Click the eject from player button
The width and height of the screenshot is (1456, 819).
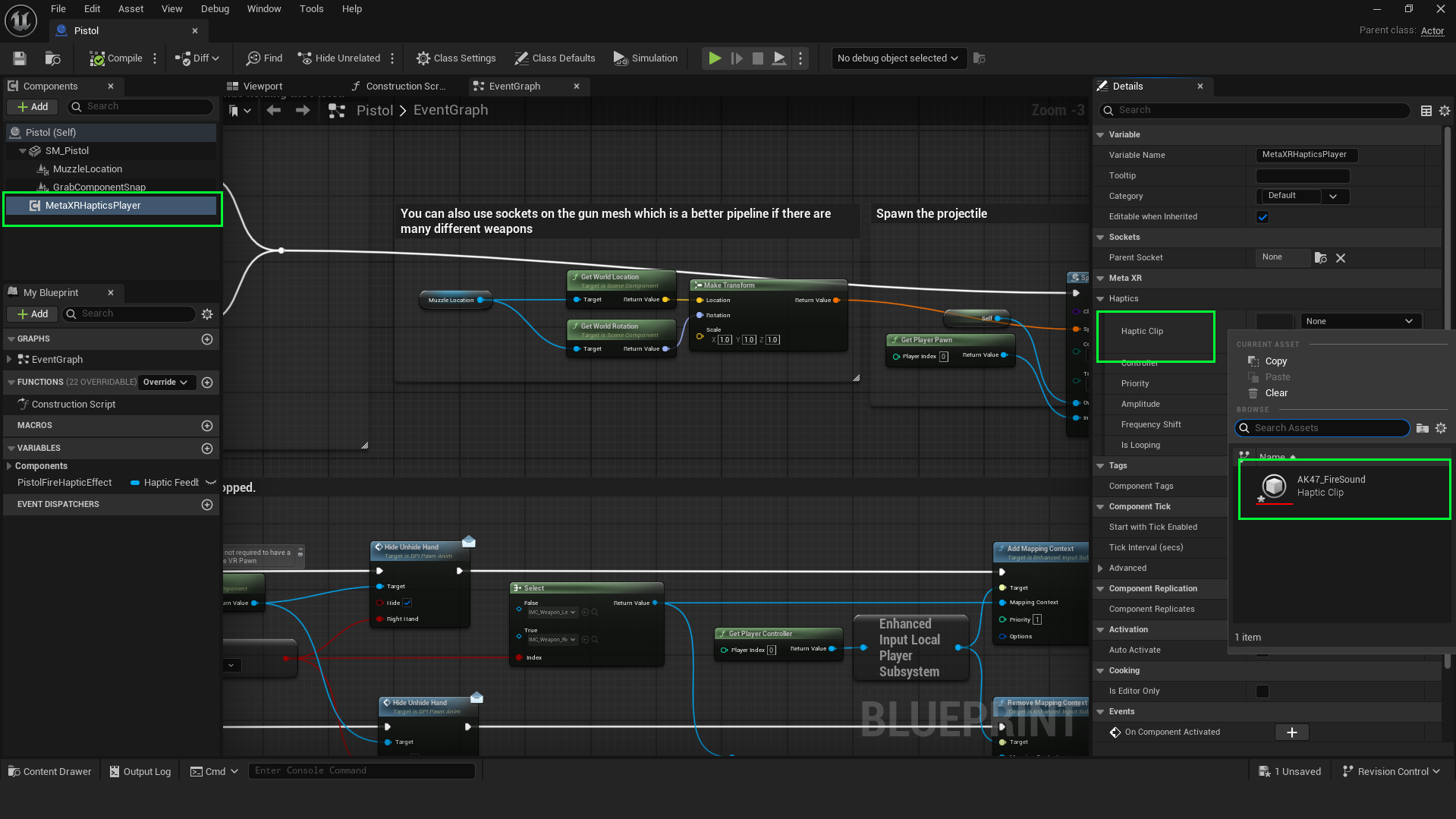tap(779, 58)
